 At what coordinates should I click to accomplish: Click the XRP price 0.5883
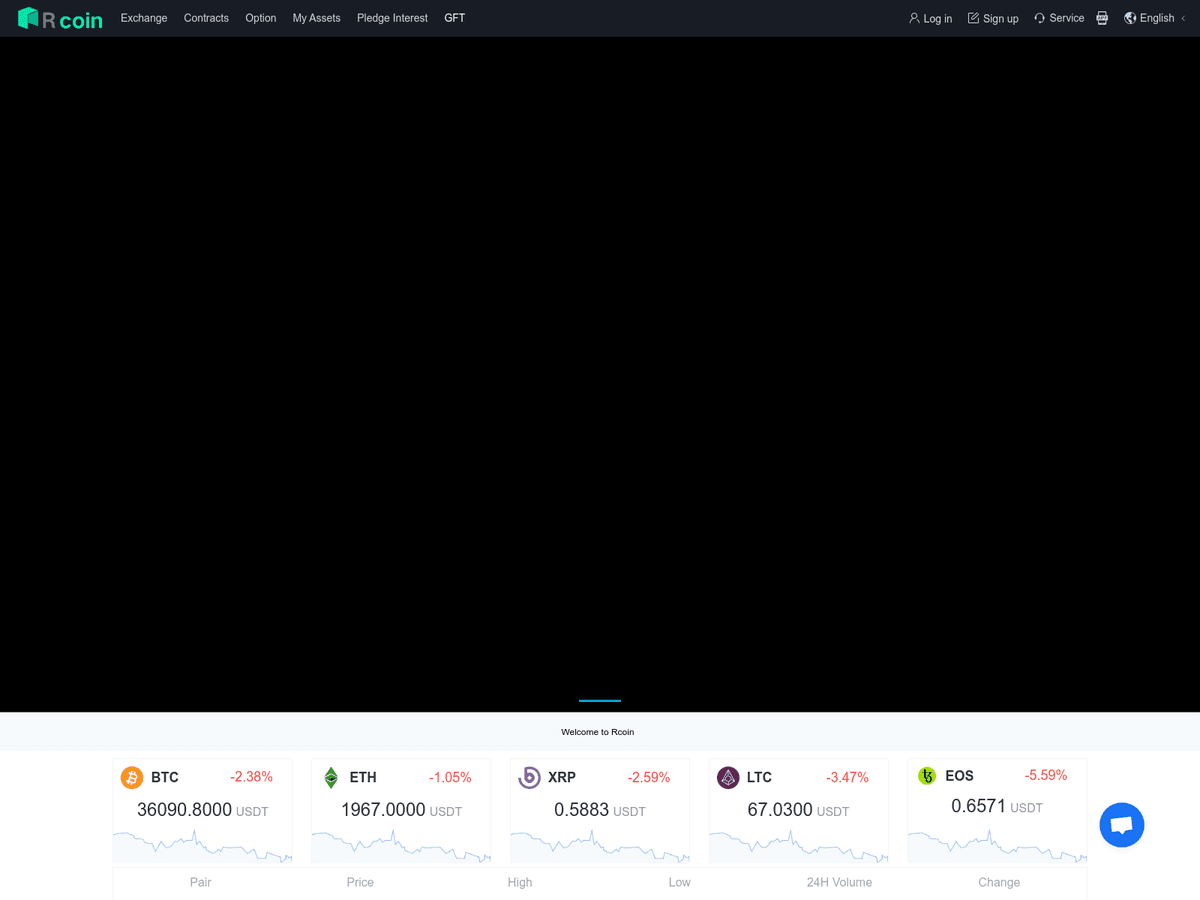(x=582, y=810)
